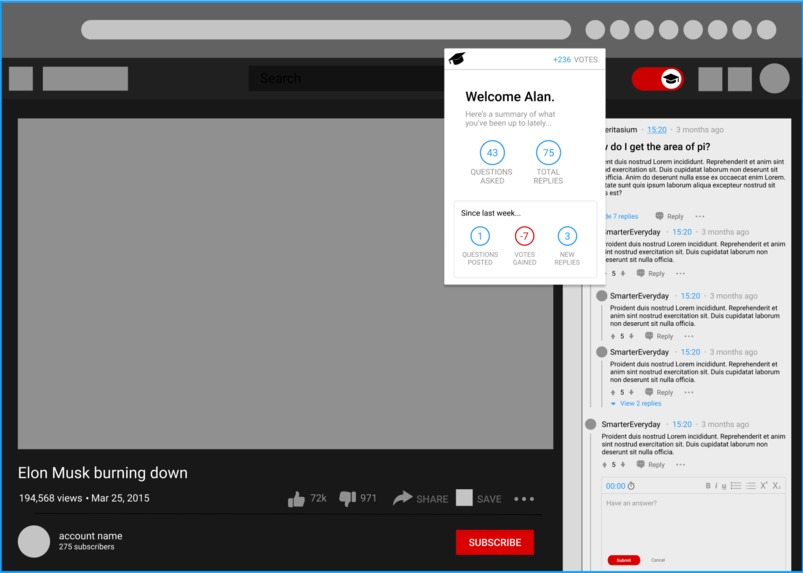Click the 3 New Replies circle

coord(567,236)
